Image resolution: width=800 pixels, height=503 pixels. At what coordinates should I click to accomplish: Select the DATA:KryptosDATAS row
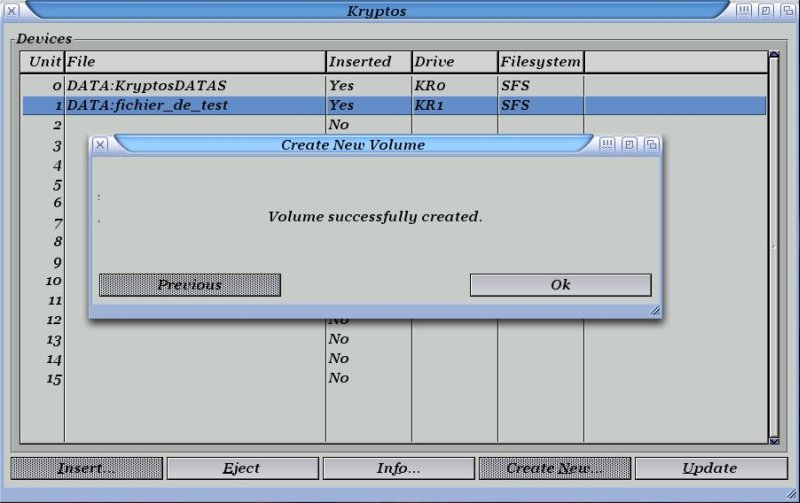(394, 86)
